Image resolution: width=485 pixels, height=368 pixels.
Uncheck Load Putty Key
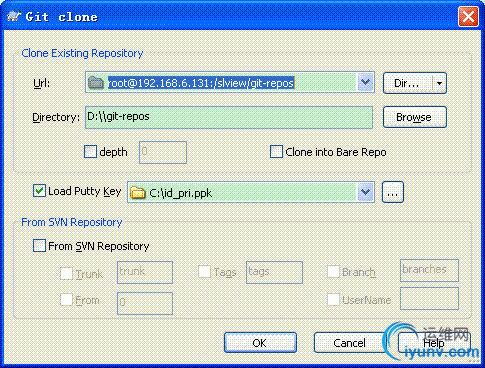39,191
